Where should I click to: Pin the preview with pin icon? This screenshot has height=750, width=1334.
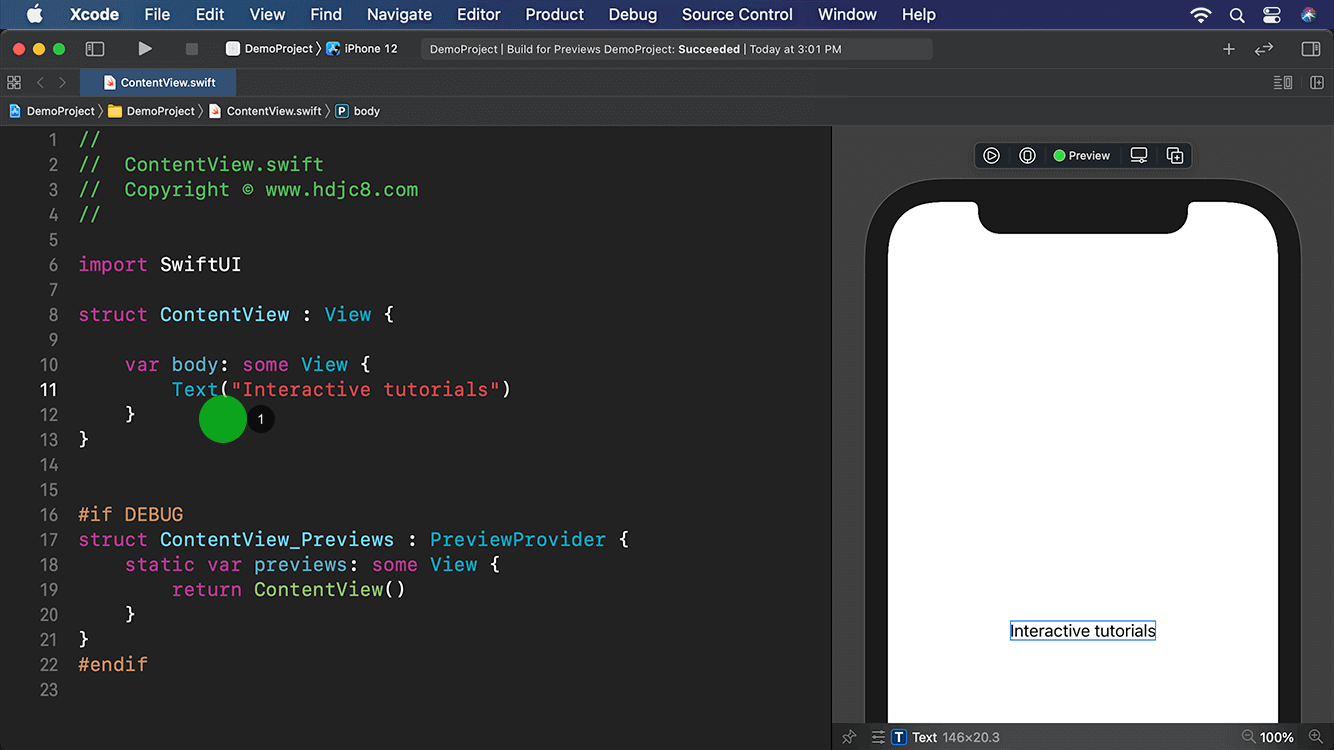tap(850, 737)
